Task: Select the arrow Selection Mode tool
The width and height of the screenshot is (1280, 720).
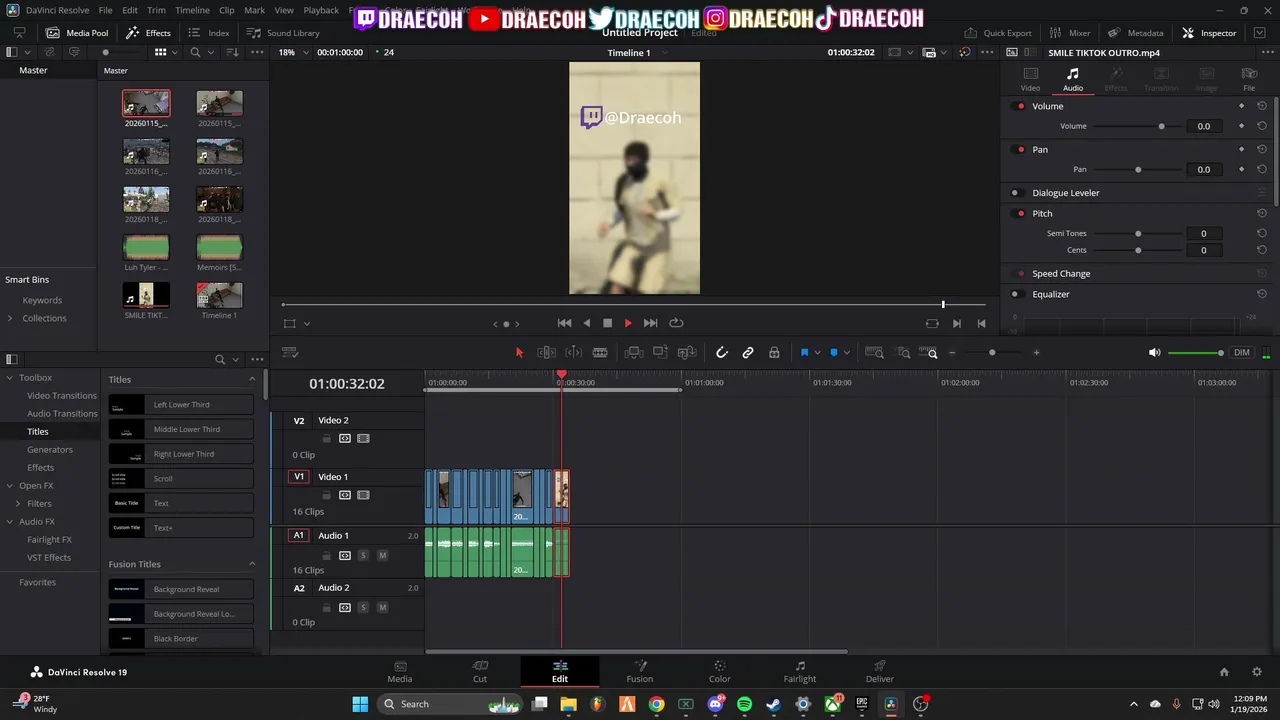Action: pyautogui.click(x=519, y=352)
